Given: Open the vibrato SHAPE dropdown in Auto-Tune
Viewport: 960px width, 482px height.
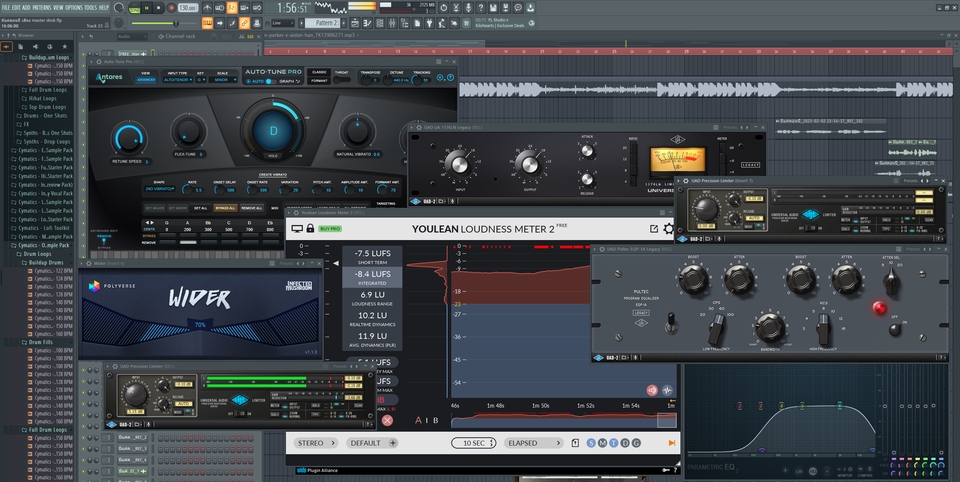Looking at the screenshot, I should coord(160,189).
